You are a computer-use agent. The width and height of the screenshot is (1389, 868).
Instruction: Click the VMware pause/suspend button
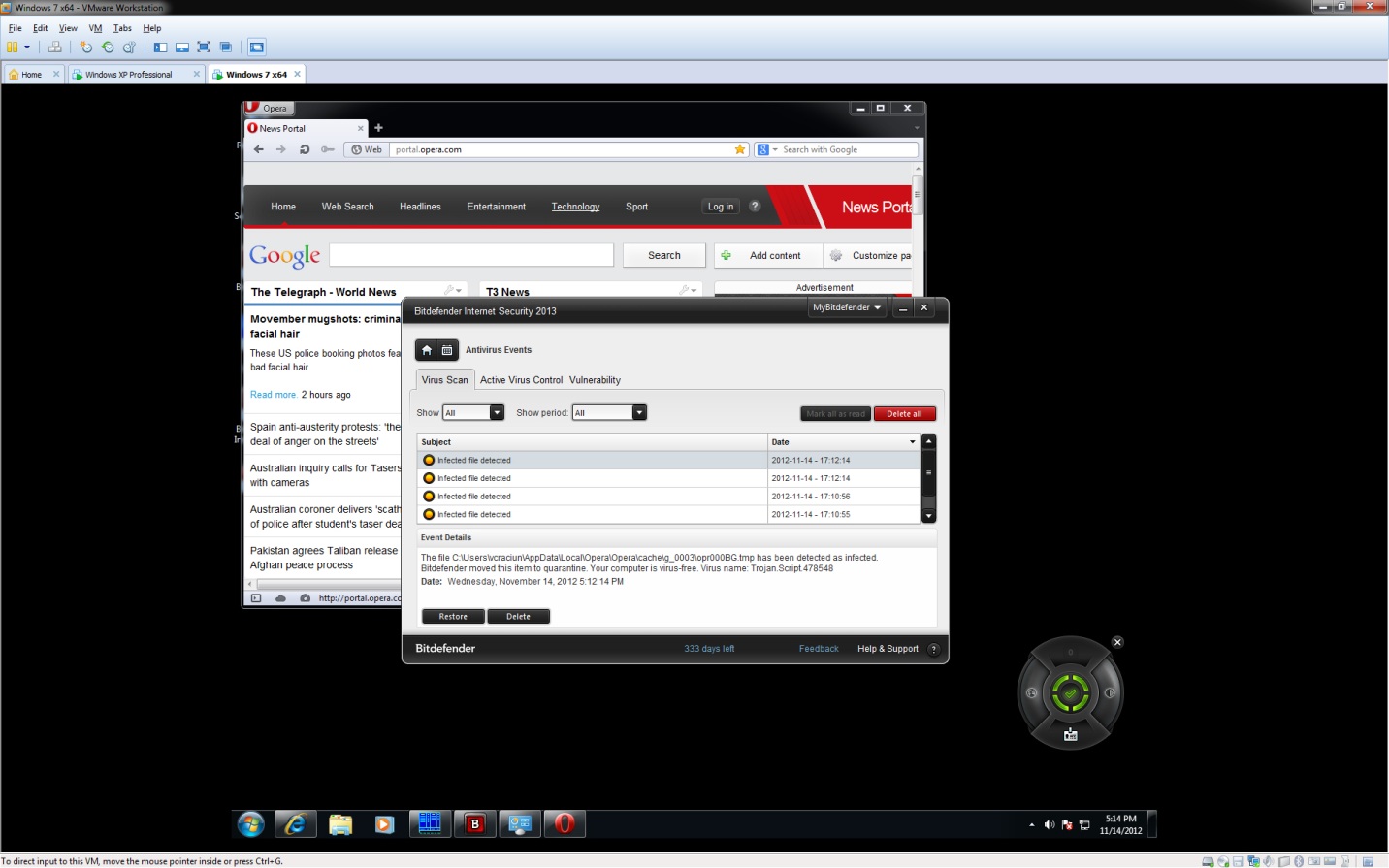[x=13, y=47]
